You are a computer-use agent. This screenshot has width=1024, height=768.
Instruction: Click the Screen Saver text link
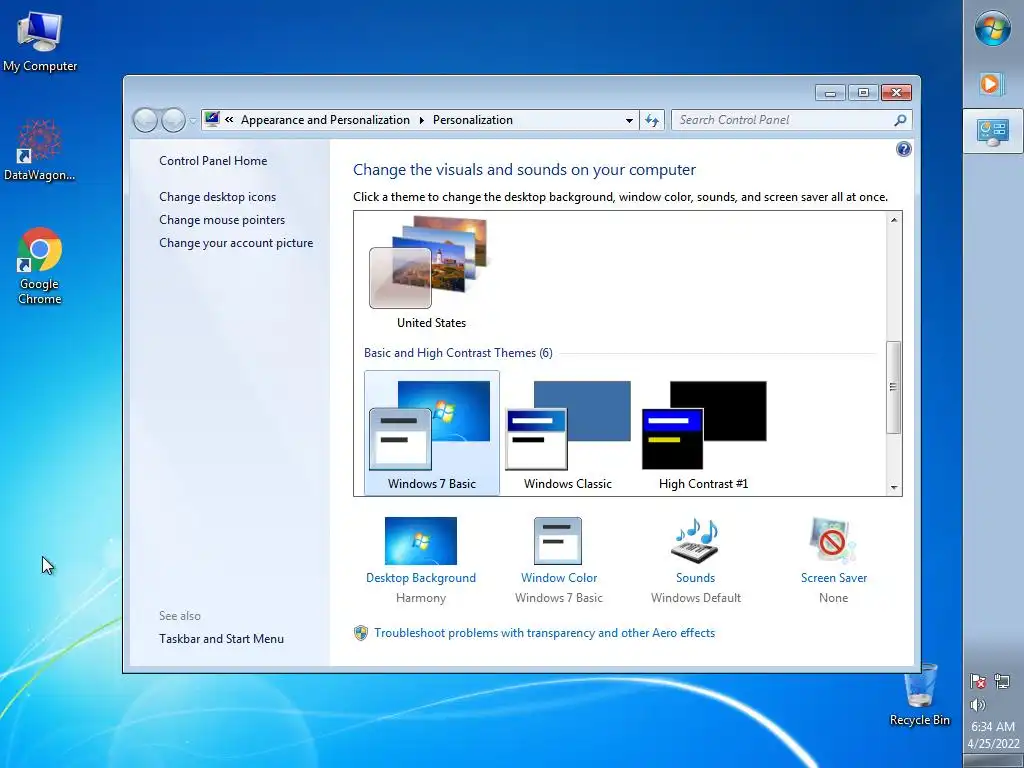pyautogui.click(x=834, y=578)
